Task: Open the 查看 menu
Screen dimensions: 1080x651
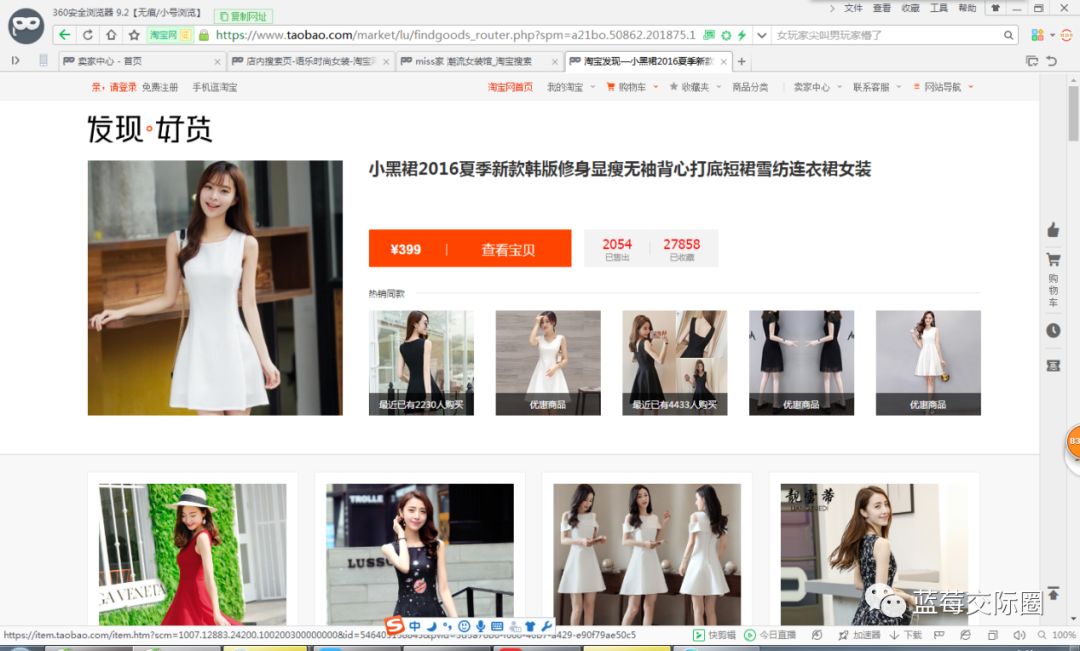Action: 882,8
